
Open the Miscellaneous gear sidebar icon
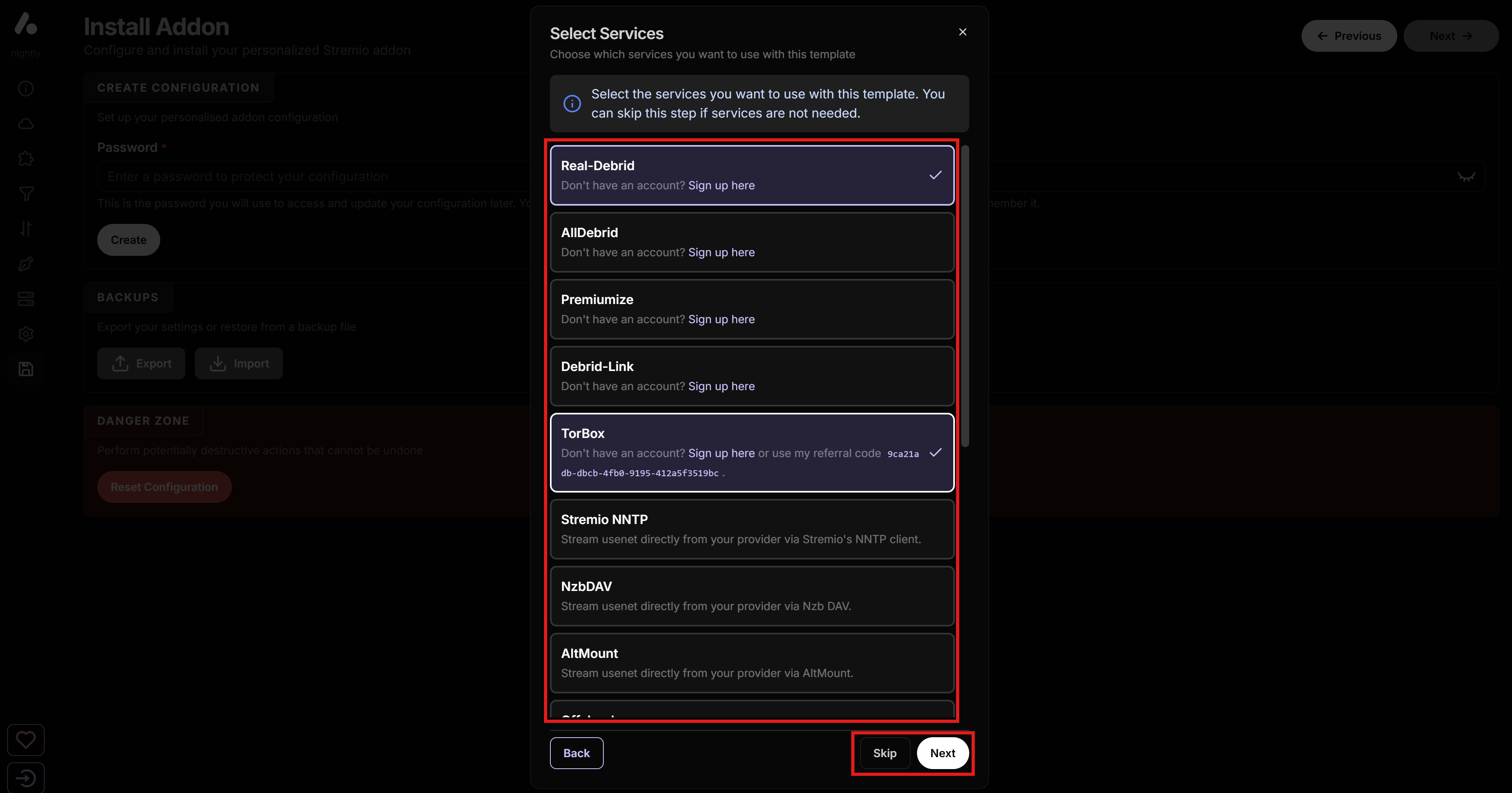click(x=26, y=334)
